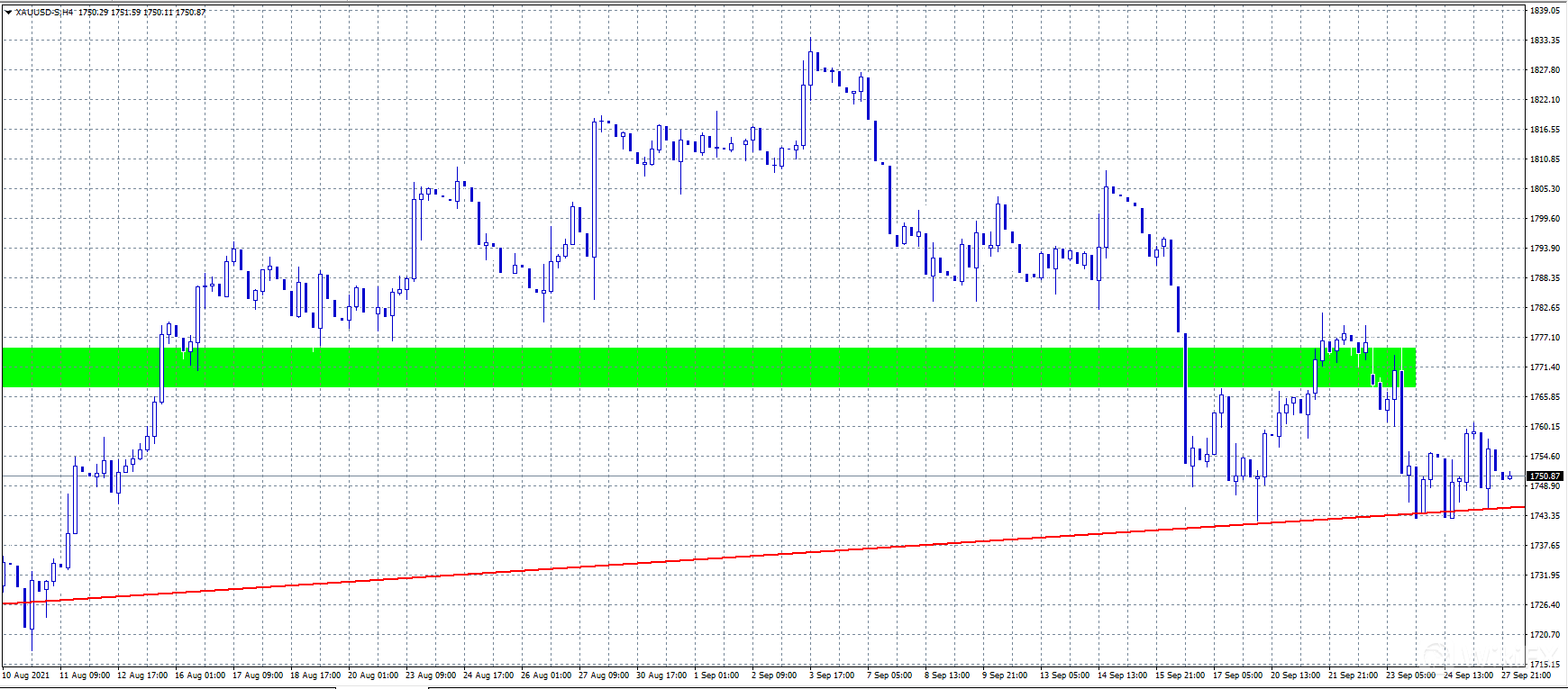1568x689 pixels.
Task: Click the triangle arrow beside XAUUSD-S,H4
Action: [8, 13]
